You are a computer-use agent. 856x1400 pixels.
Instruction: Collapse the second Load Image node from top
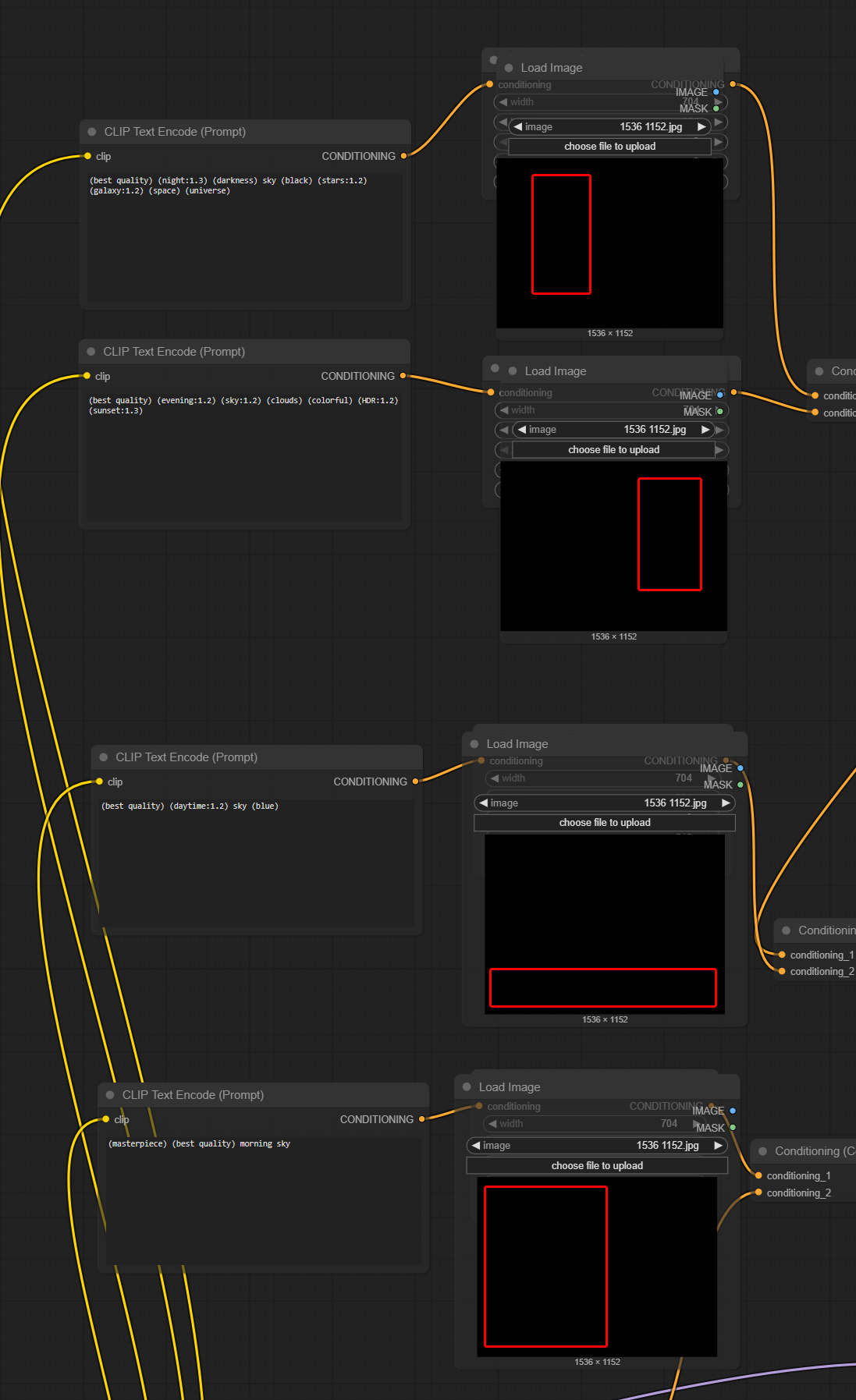coord(513,371)
